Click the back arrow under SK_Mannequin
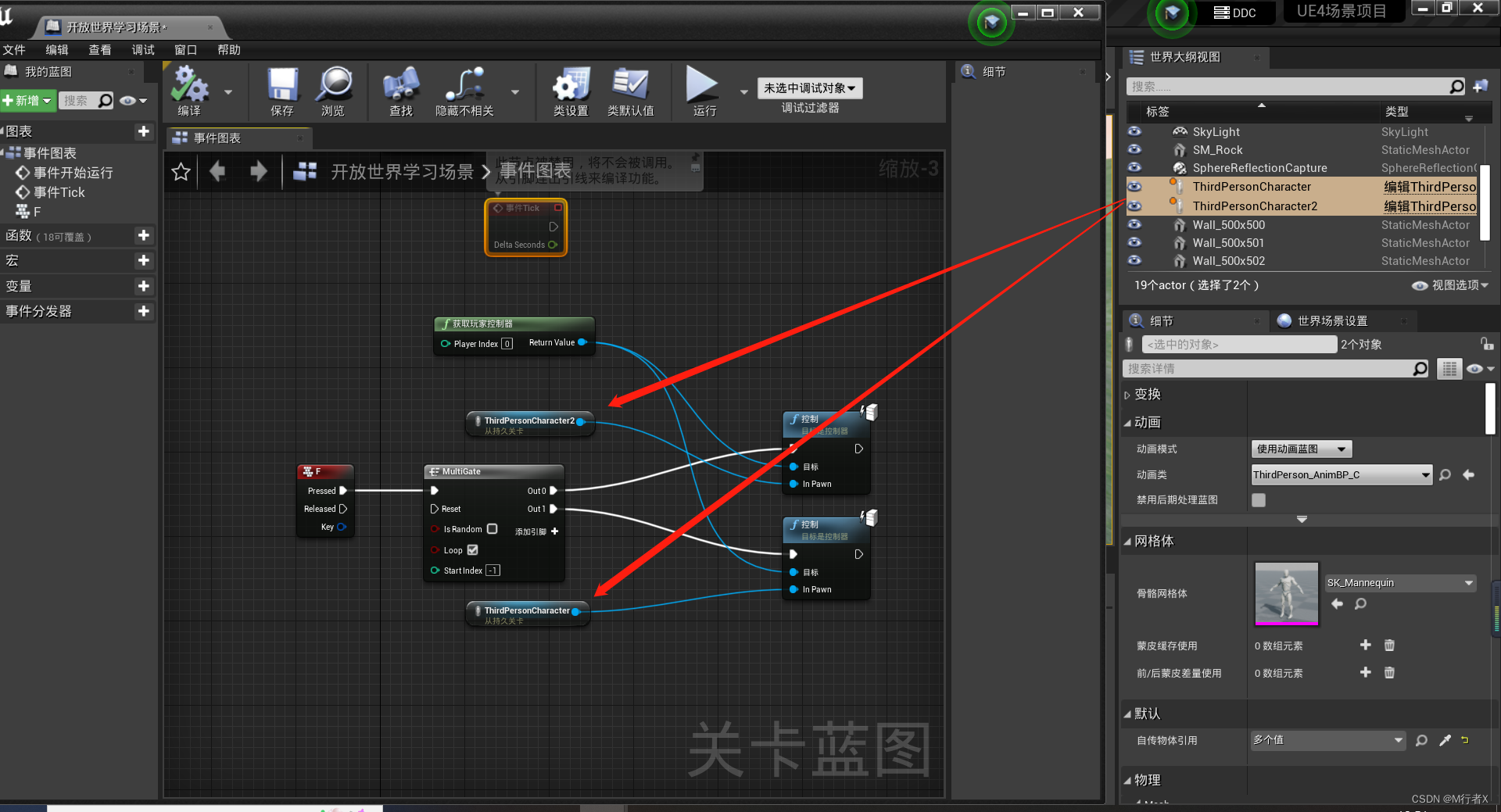 click(x=1337, y=604)
